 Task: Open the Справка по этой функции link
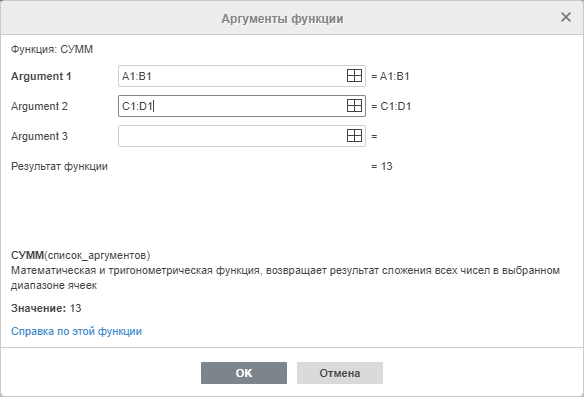(76, 331)
